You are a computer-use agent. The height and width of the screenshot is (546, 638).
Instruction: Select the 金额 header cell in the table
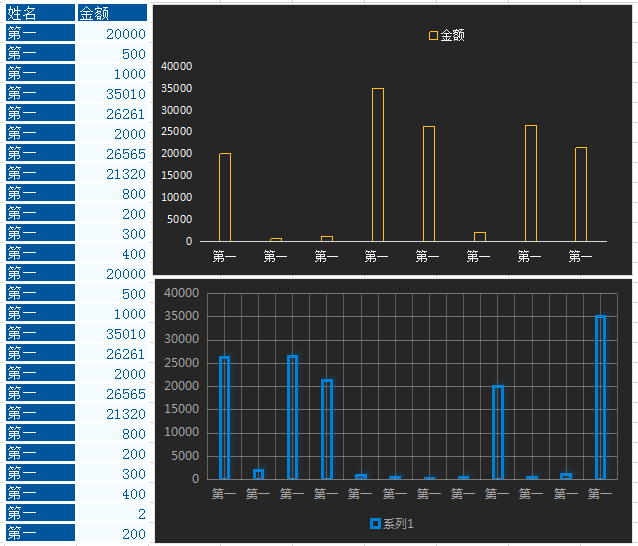[112, 13]
